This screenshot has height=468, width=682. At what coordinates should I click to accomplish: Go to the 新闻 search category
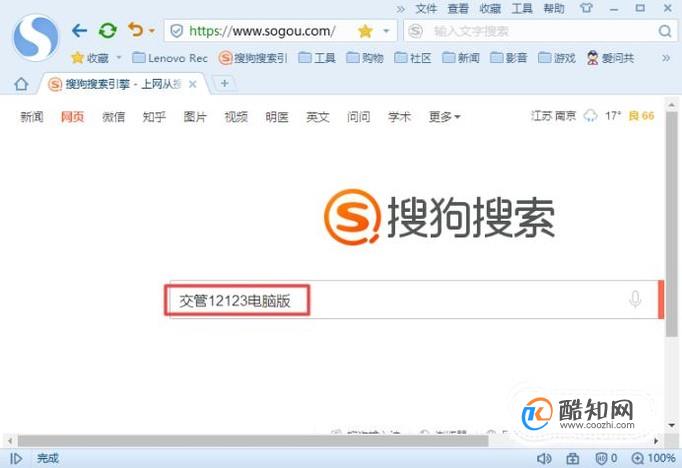pyautogui.click(x=32, y=117)
